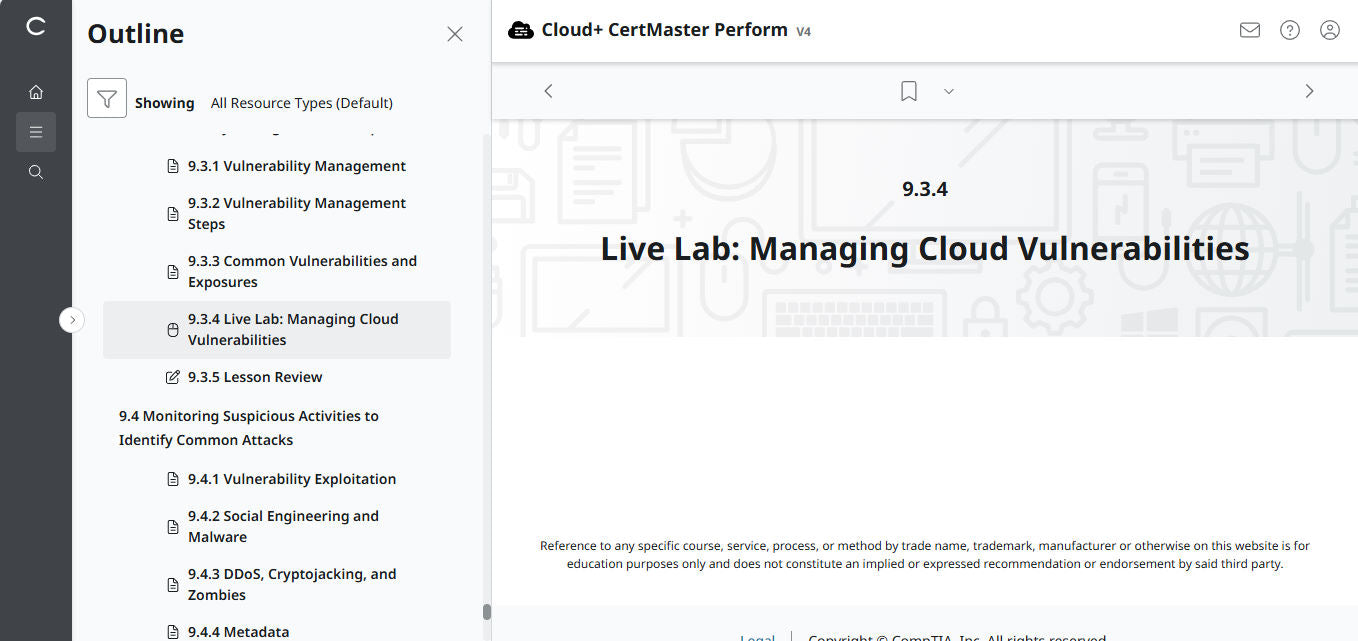Open the user account profile icon
Screen dimensions: 1358x641
click(1329, 30)
